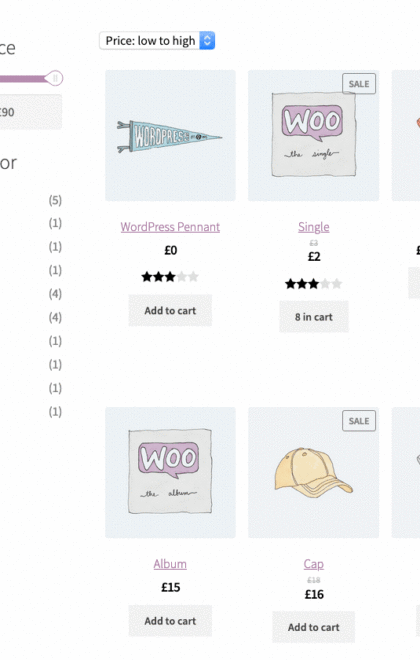Add the Album to cart
The height and width of the screenshot is (660, 420).
[170, 621]
